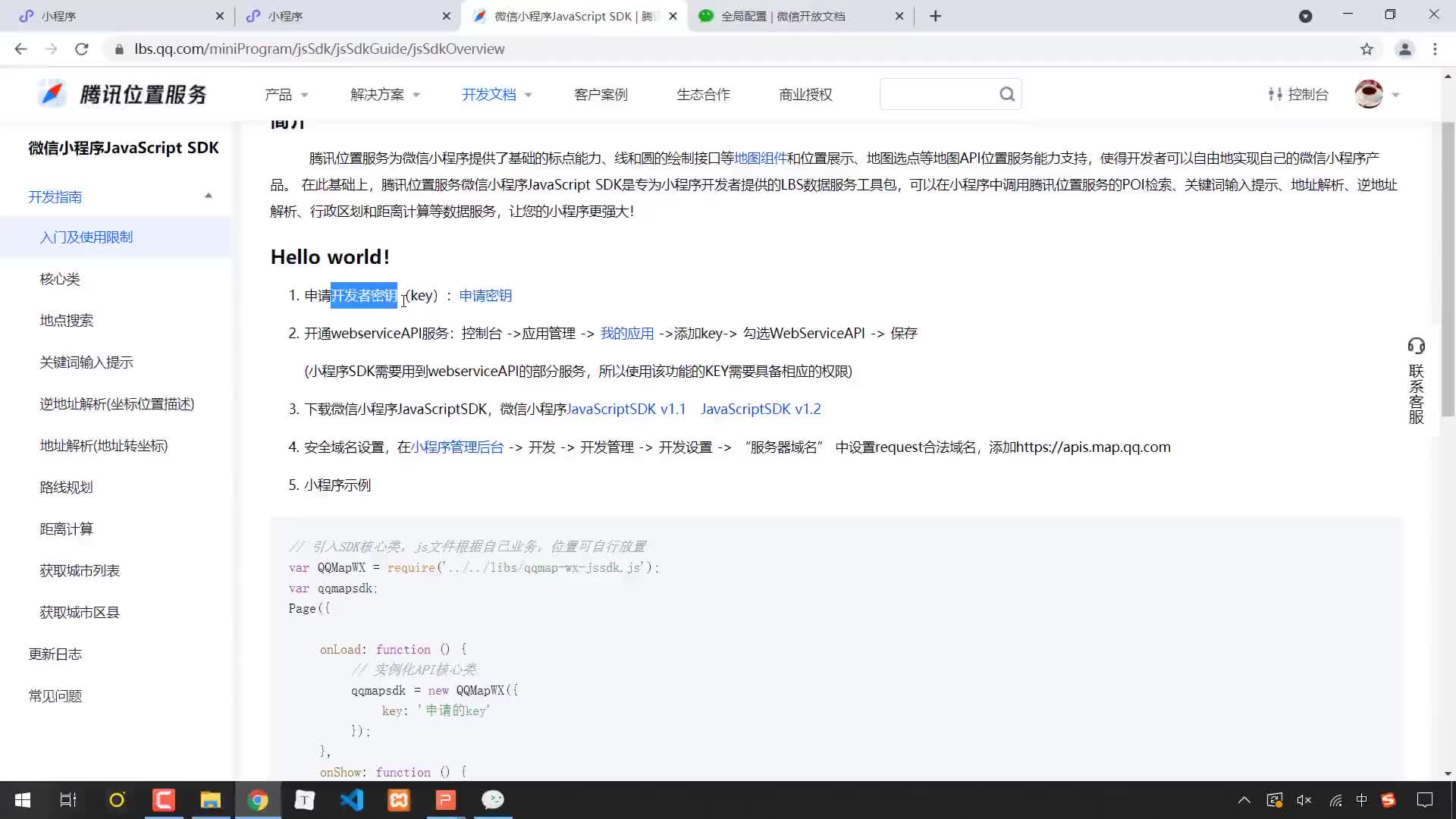1456x819 pixels.
Task: Switch to the first 小程序 tab
Action: coord(121,16)
